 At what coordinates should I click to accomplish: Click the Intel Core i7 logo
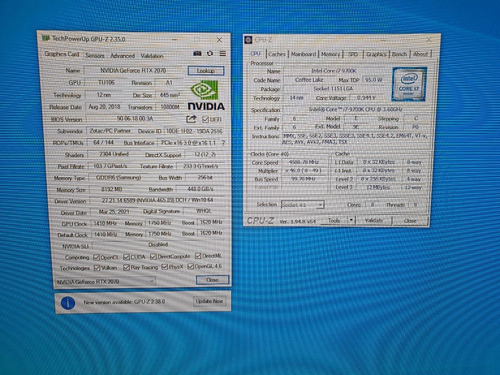pyautogui.click(x=409, y=84)
